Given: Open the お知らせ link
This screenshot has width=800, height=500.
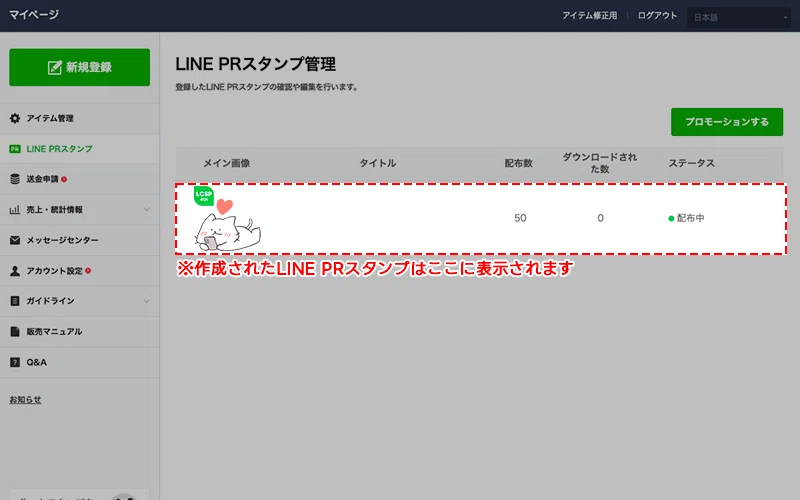Looking at the screenshot, I should (25, 399).
